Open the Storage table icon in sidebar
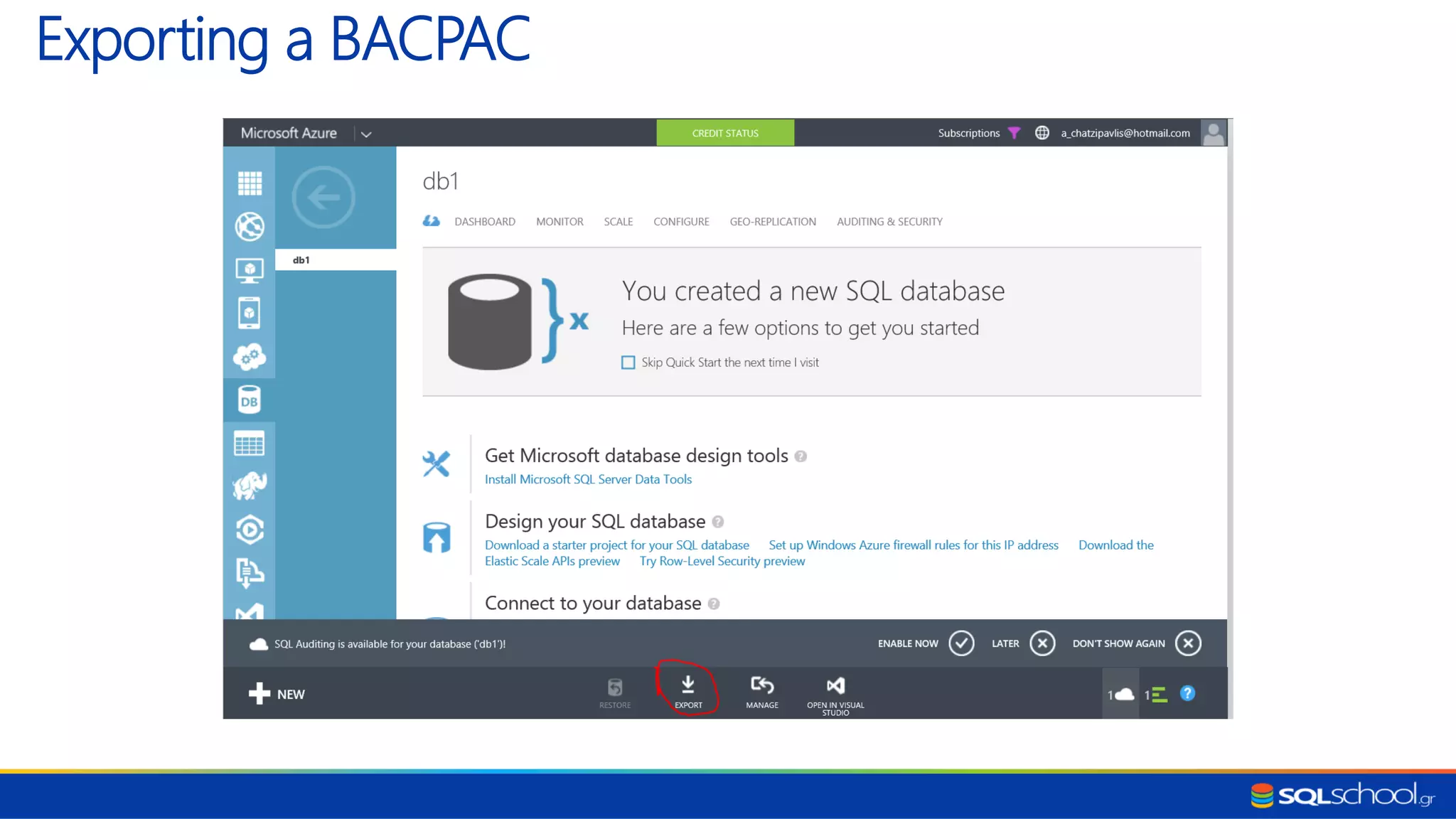Screen dimensions: 1456x819 250,444
